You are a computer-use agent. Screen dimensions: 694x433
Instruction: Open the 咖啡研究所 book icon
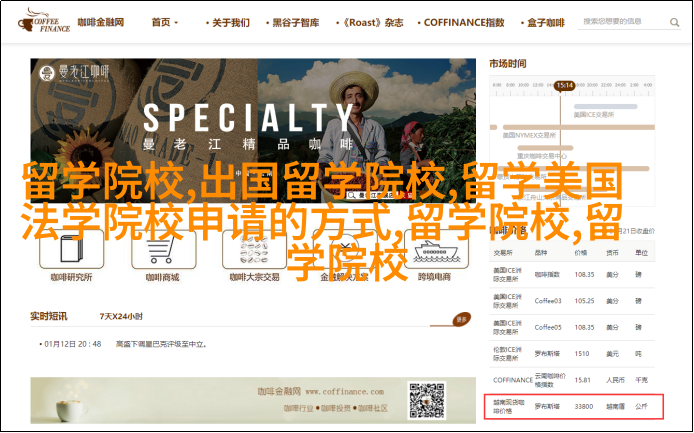(72, 249)
